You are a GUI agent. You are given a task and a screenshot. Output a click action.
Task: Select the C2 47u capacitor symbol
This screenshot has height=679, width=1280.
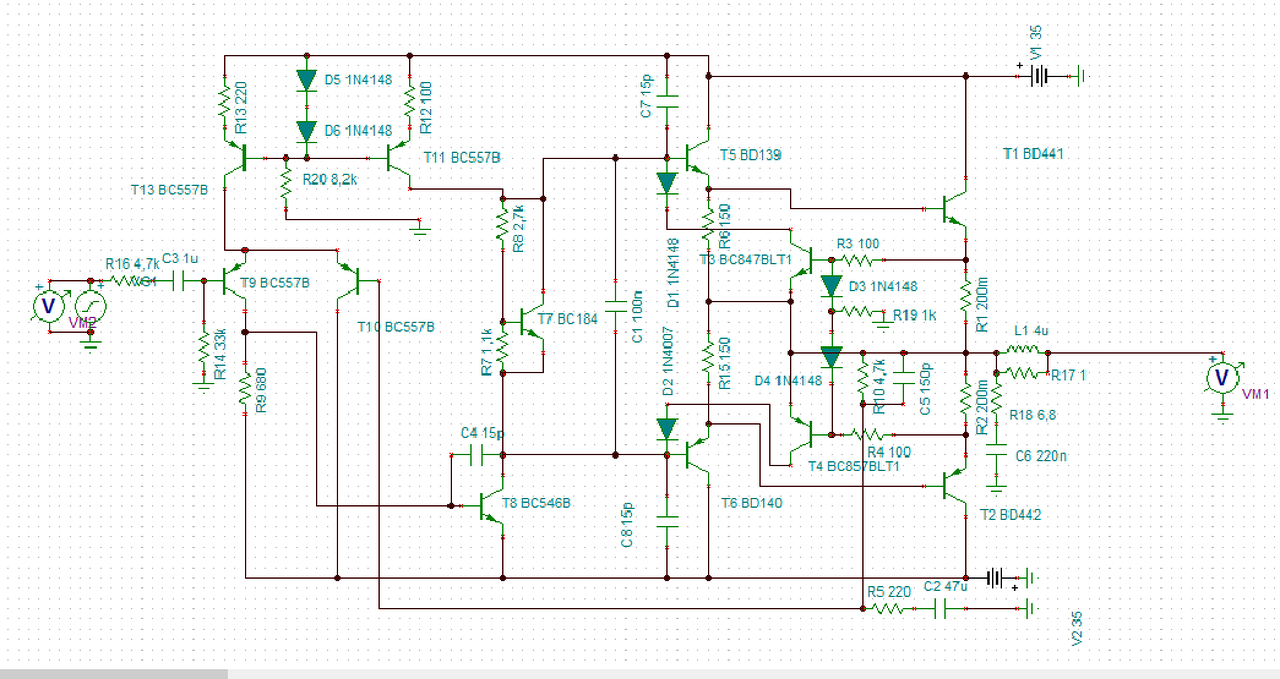coord(942,609)
